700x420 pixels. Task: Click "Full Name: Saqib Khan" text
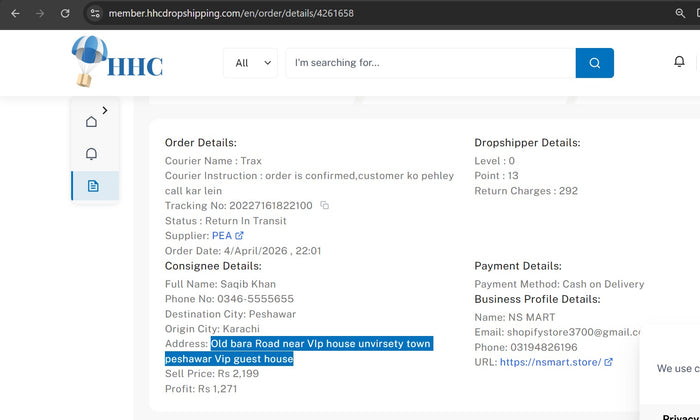pos(220,284)
